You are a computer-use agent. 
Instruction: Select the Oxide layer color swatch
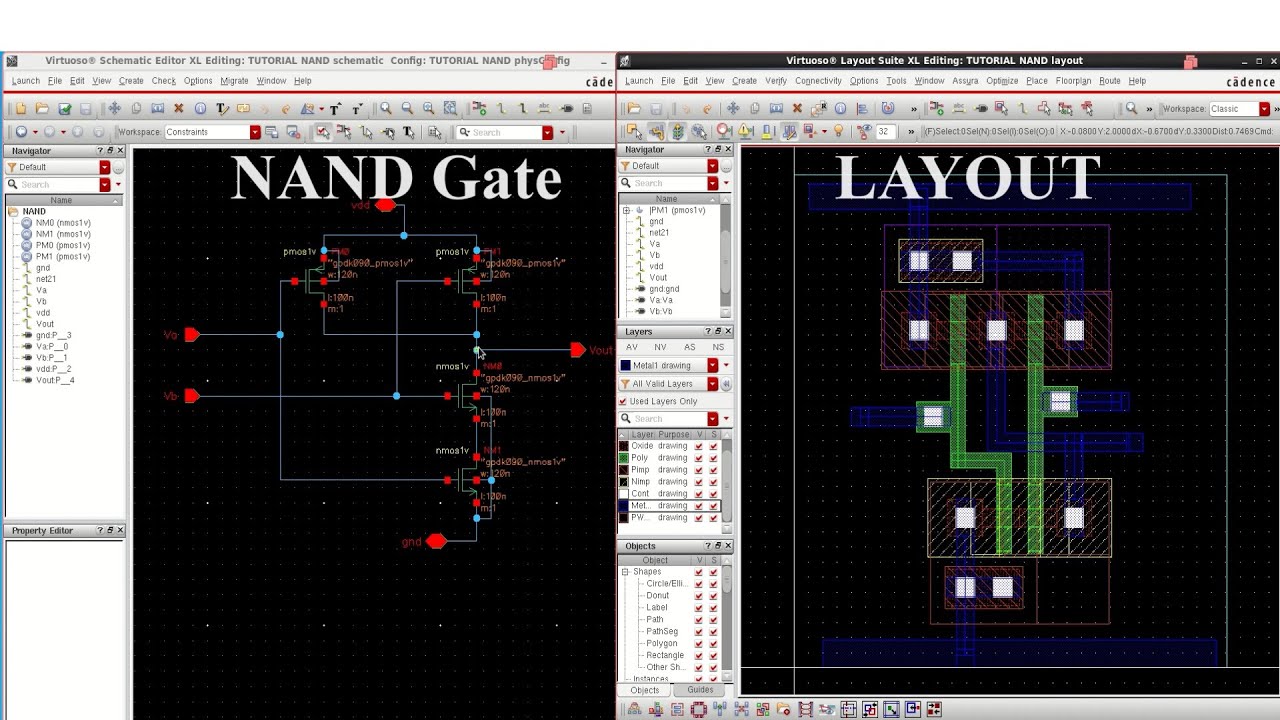pos(624,446)
